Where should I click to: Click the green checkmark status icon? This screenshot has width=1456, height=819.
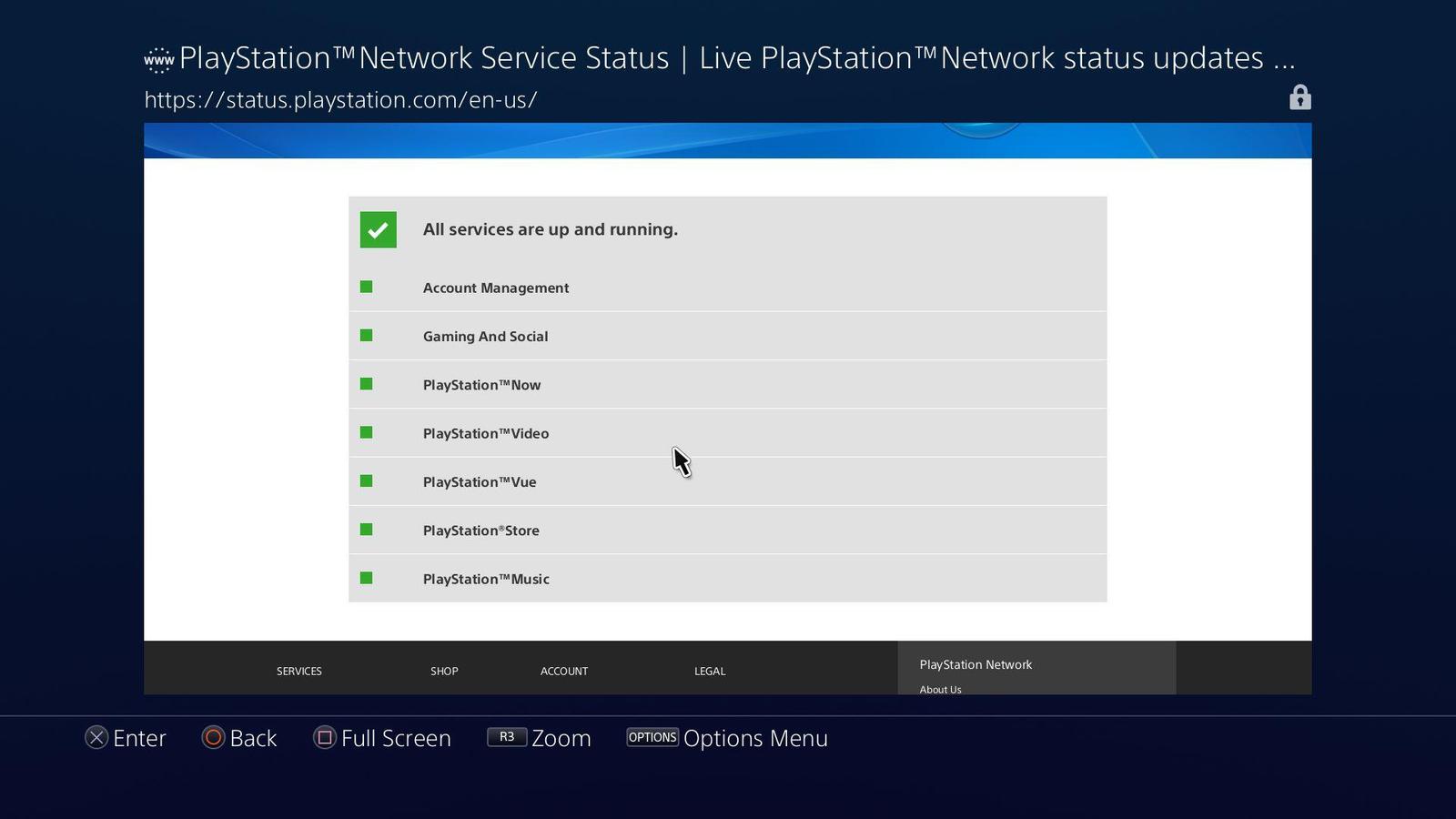pyautogui.click(x=378, y=229)
